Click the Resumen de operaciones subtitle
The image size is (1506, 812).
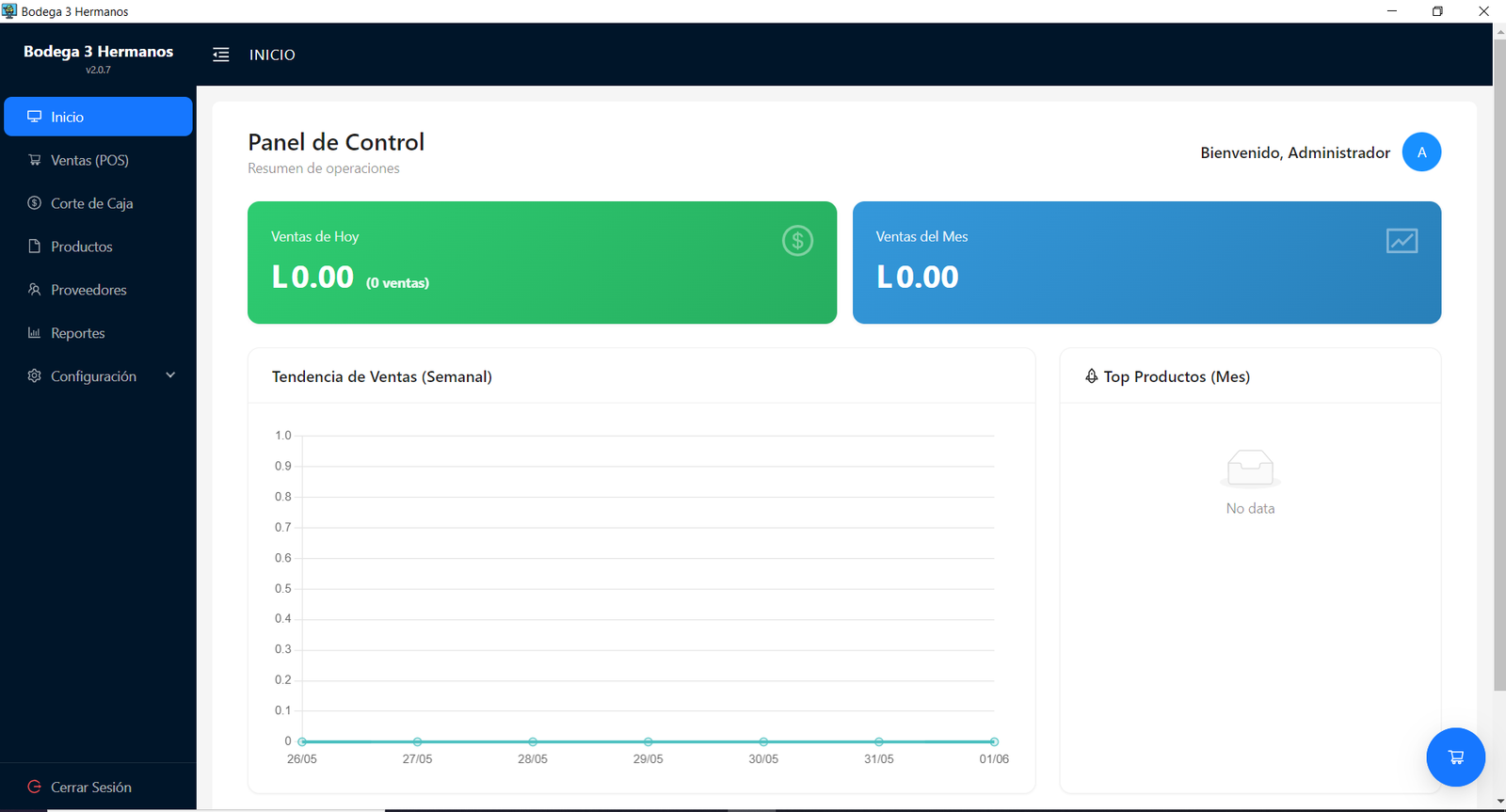(324, 168)
